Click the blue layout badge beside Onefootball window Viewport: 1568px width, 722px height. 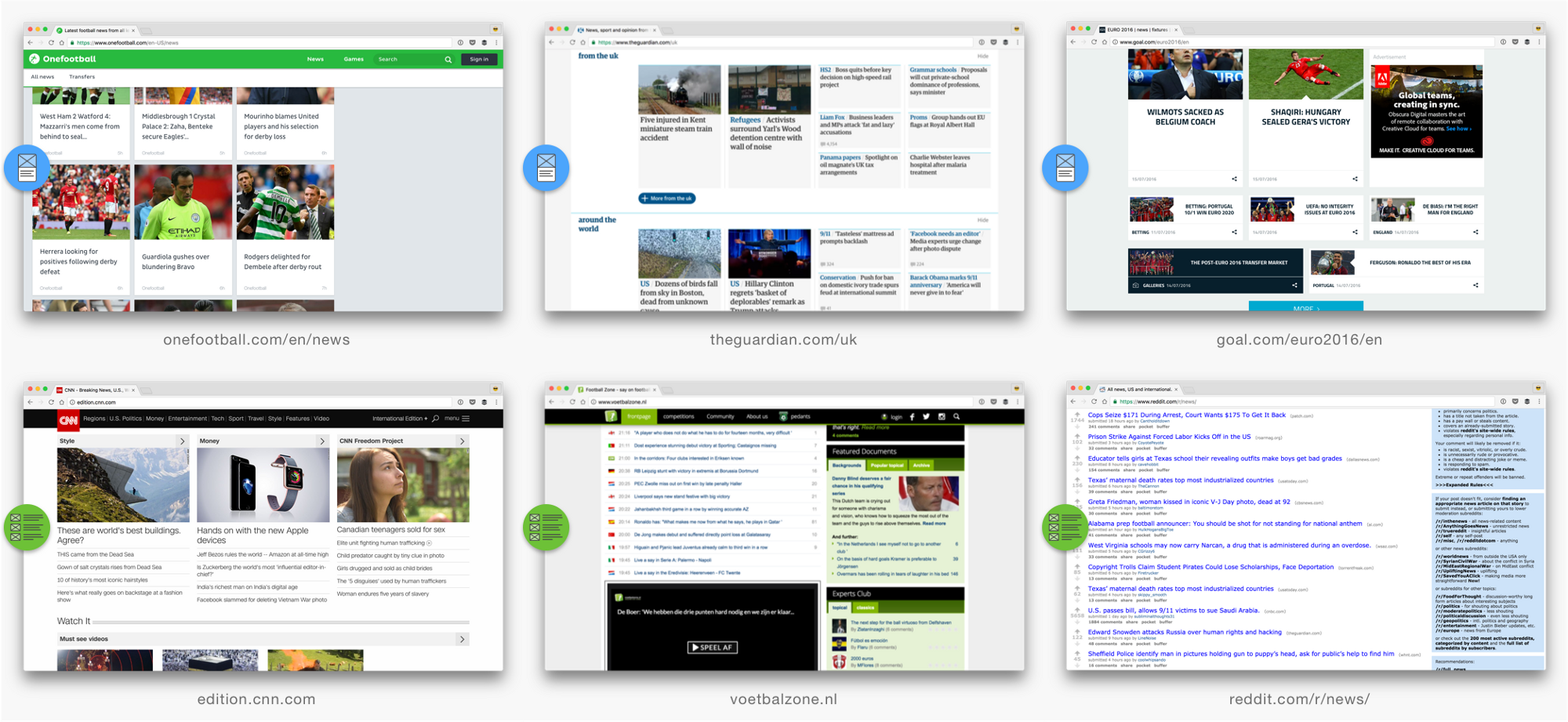tap(27, 168)
